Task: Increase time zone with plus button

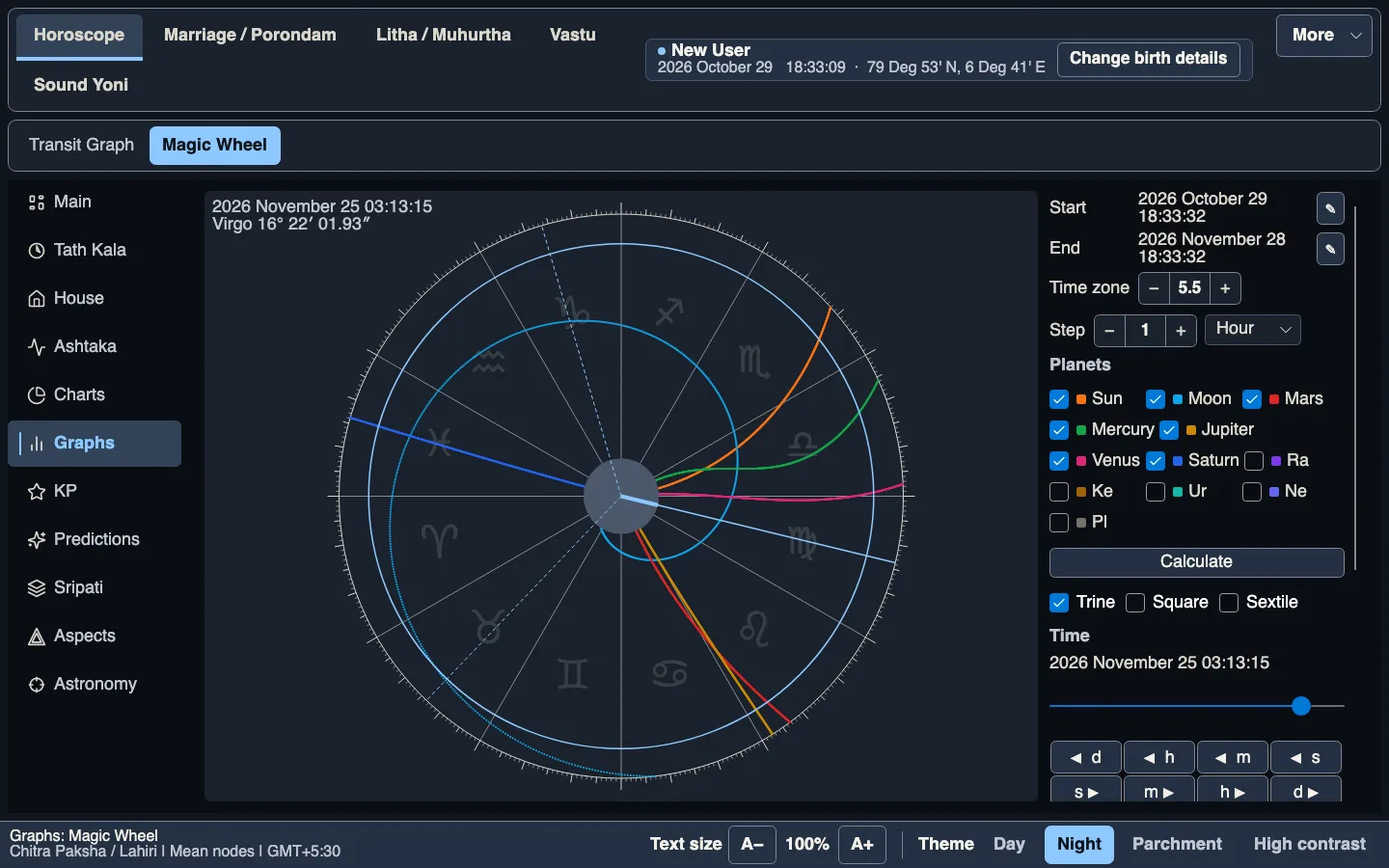Action: point(1225,288)
